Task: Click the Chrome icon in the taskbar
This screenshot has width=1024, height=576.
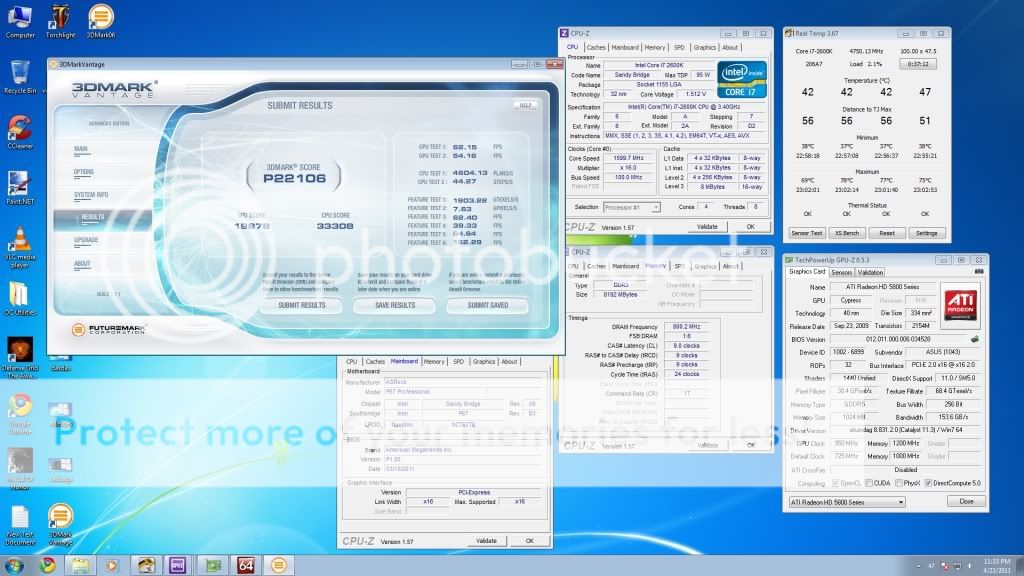Action: [47, 565]
